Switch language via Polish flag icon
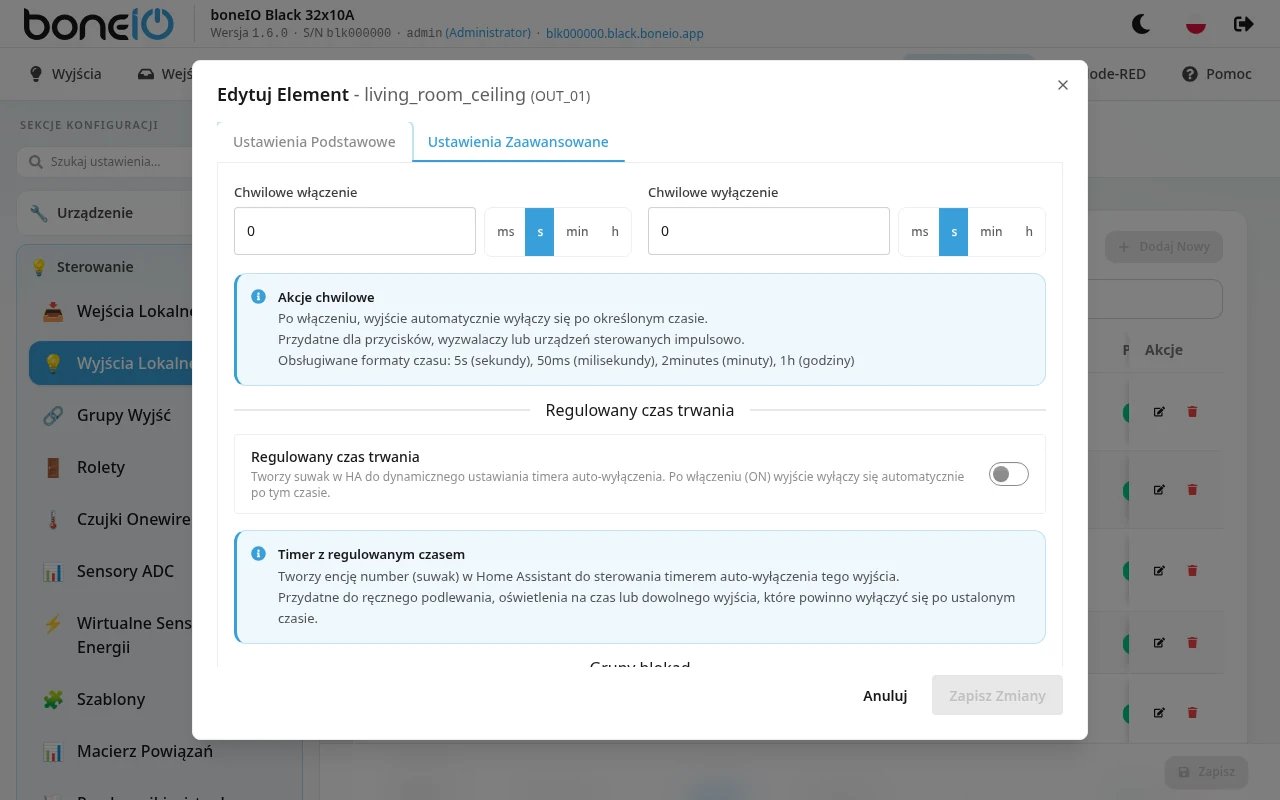The image size is (1280, 800). tap(1195, 23)
